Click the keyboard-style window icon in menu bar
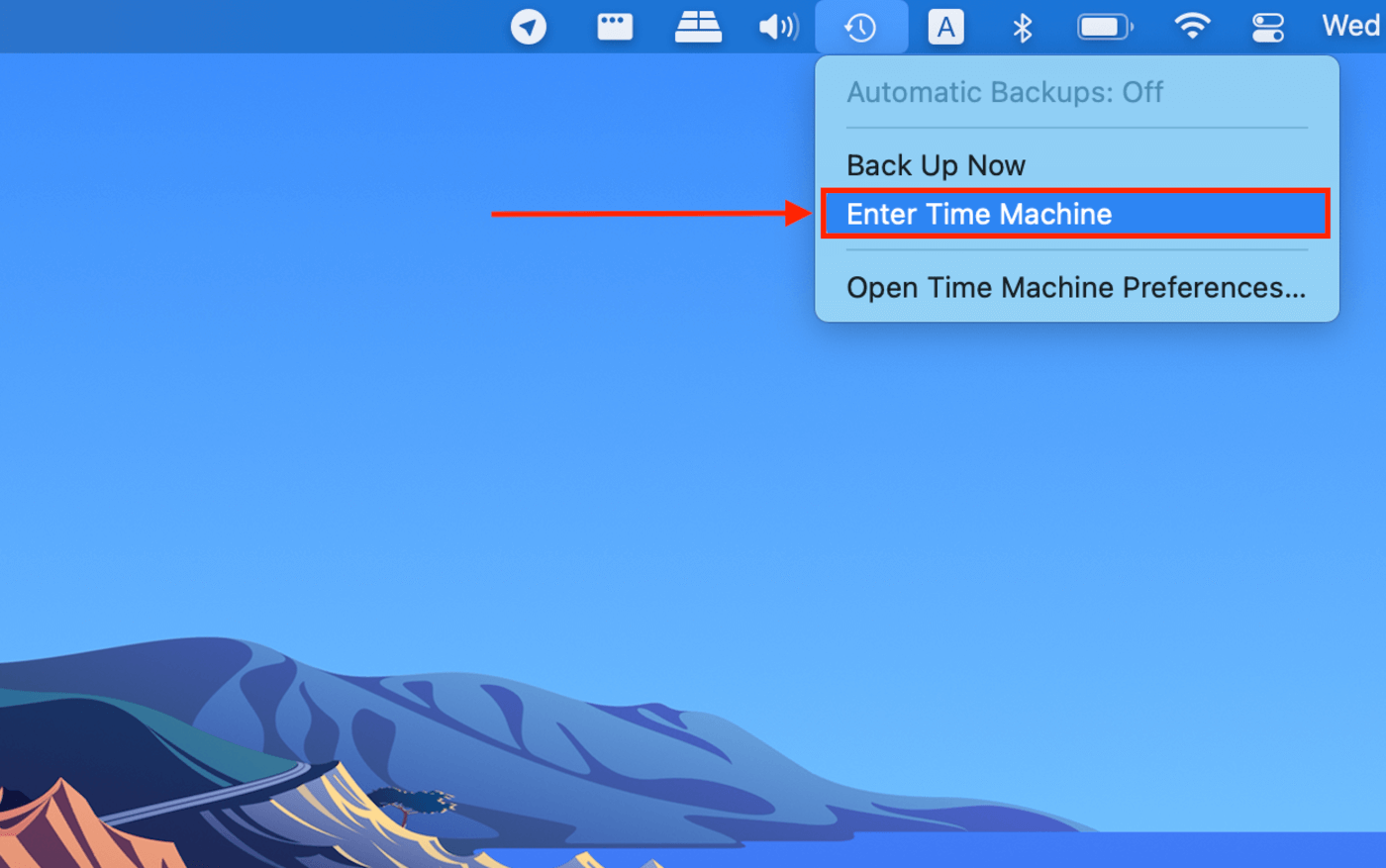The height and width of the screenshot is (868, 1386). coord(615,27)
